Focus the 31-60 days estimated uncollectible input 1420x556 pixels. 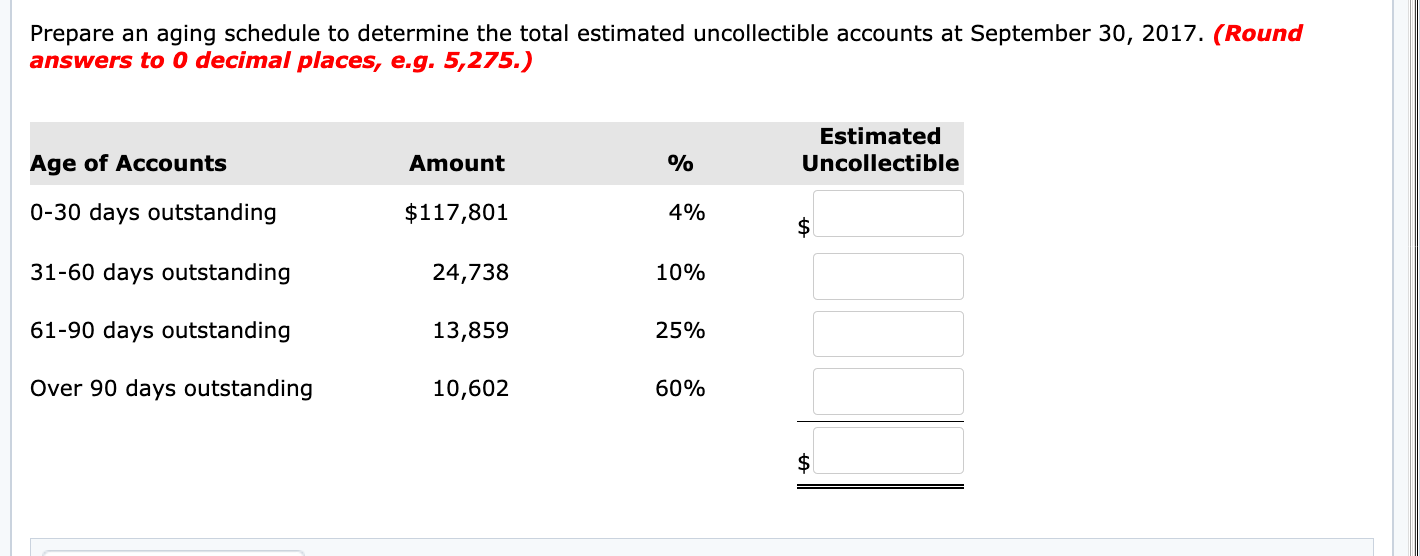click(x=888, y=276)
